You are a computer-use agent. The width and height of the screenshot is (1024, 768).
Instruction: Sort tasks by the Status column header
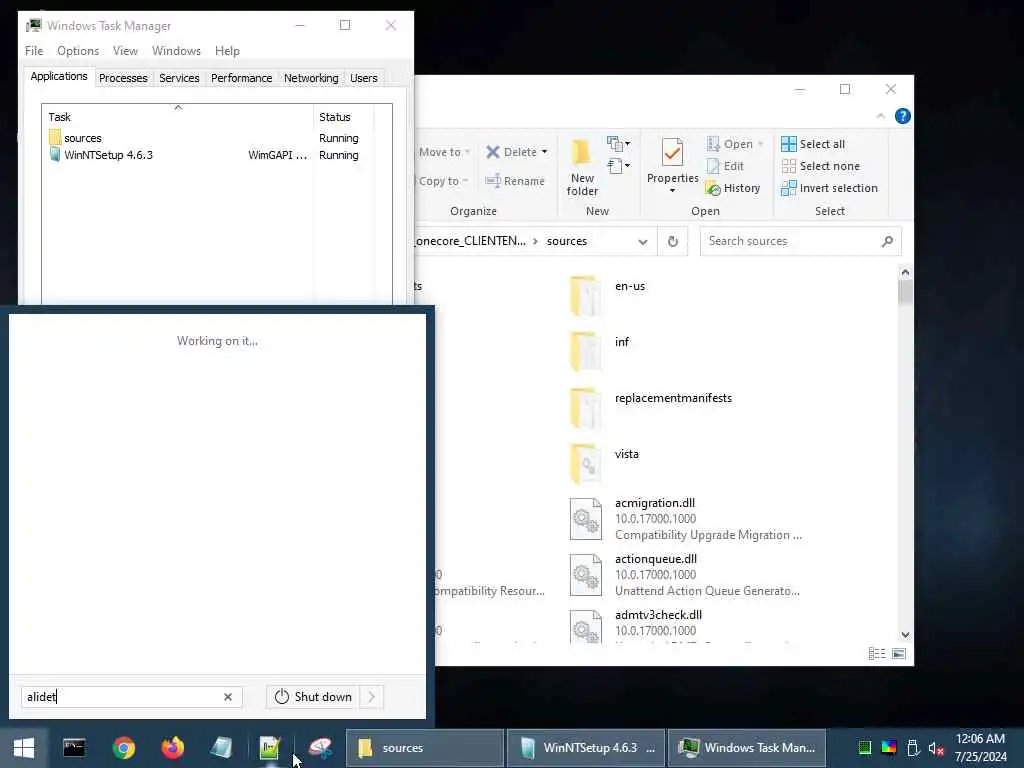click(344, 117)
